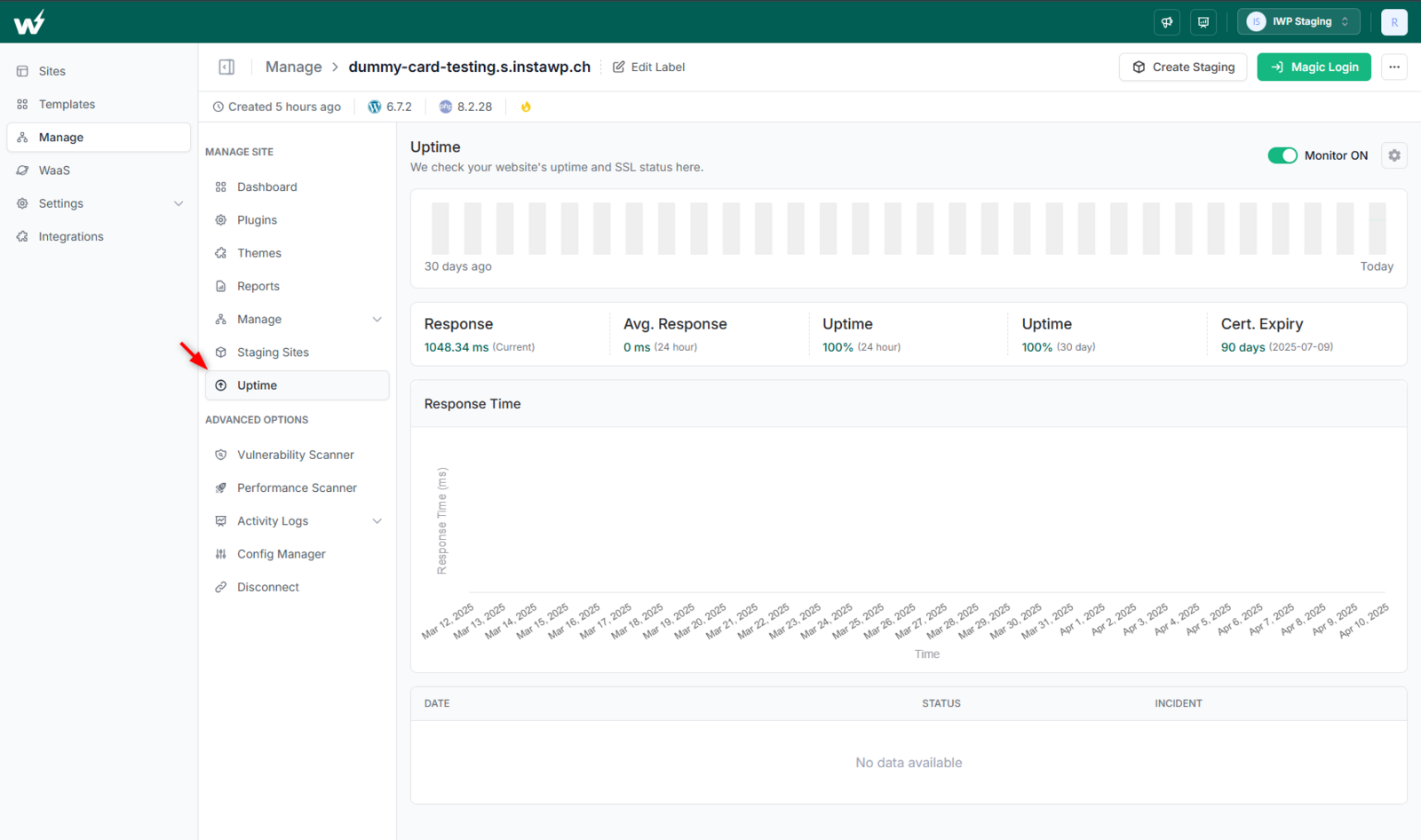Open the user avatar R menu

1394,22
